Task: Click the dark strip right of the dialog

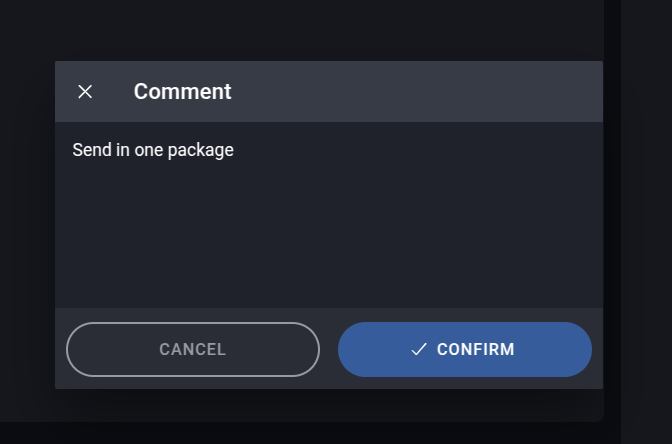Action: click(646, 220)
